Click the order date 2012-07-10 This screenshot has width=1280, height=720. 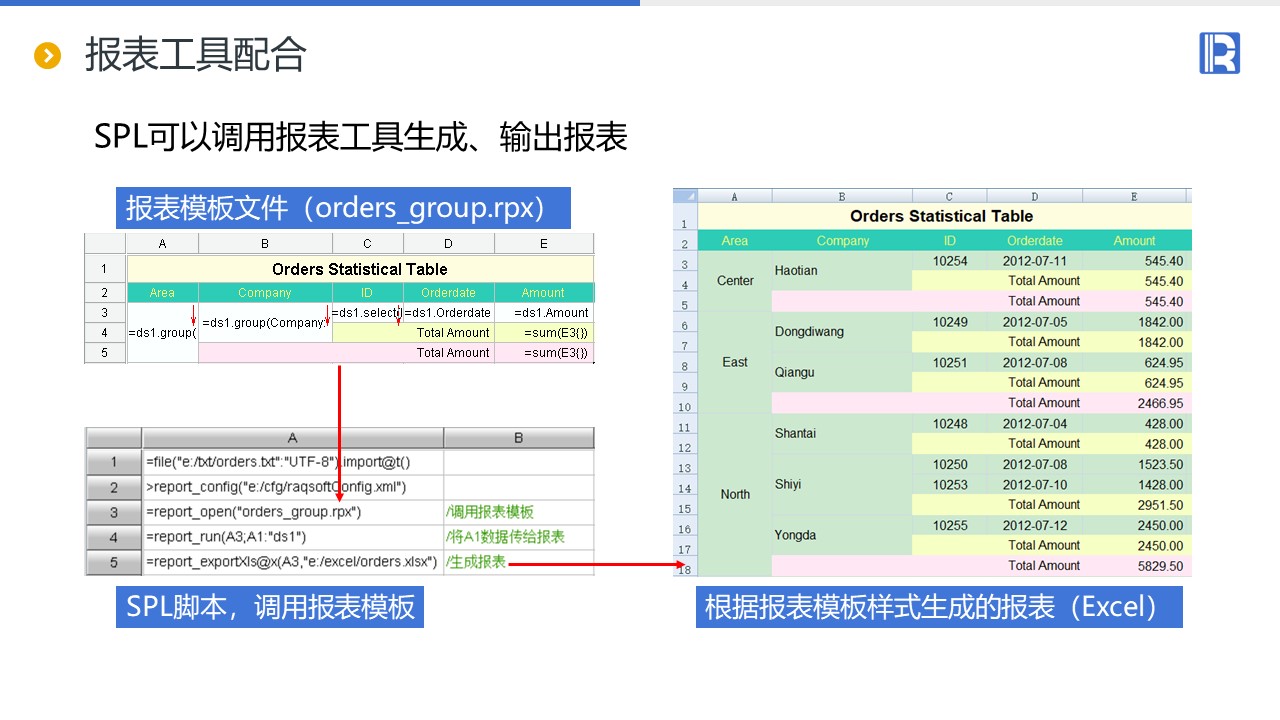(x=1035, y=485)
